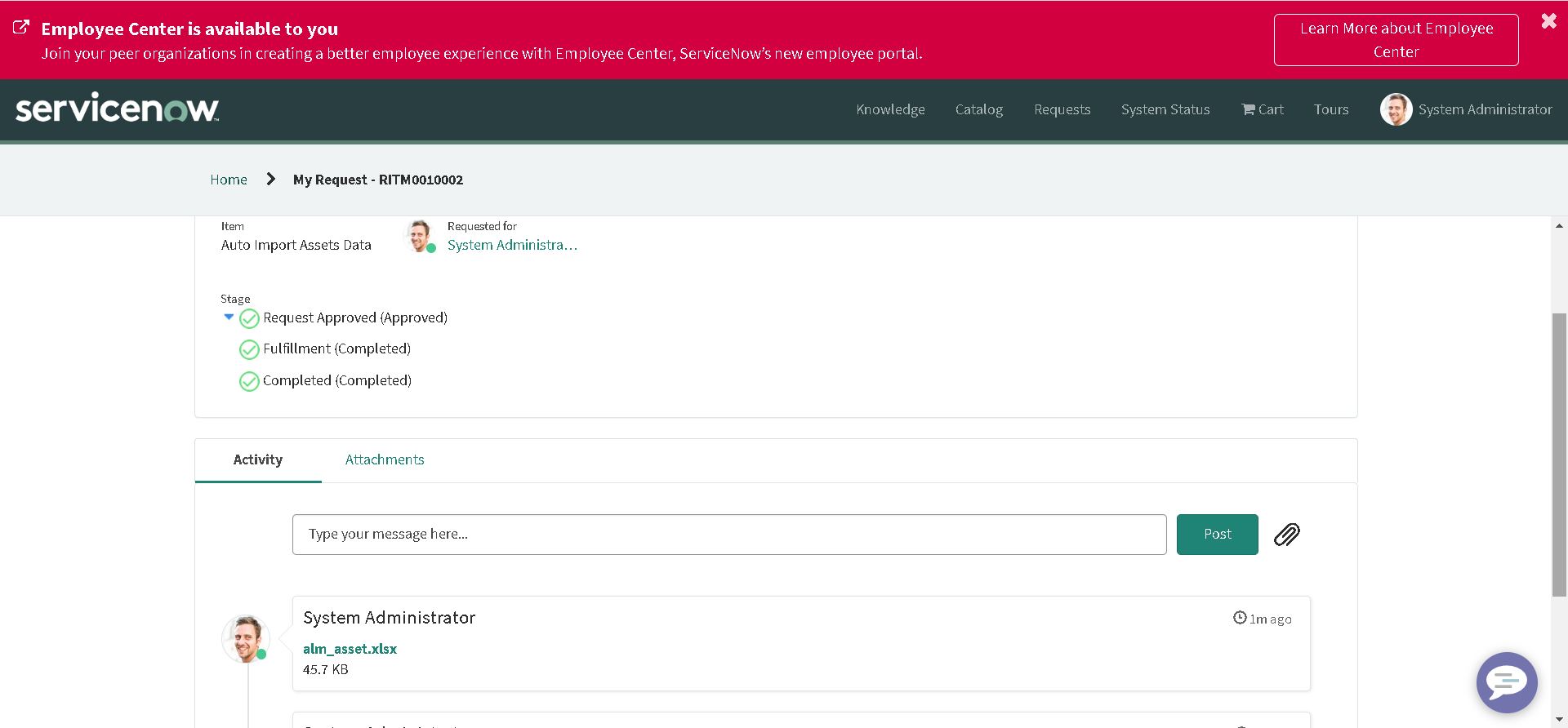Focus the Type your message here field
Viewport: 1568px width, 728px height.
[729, 535]
